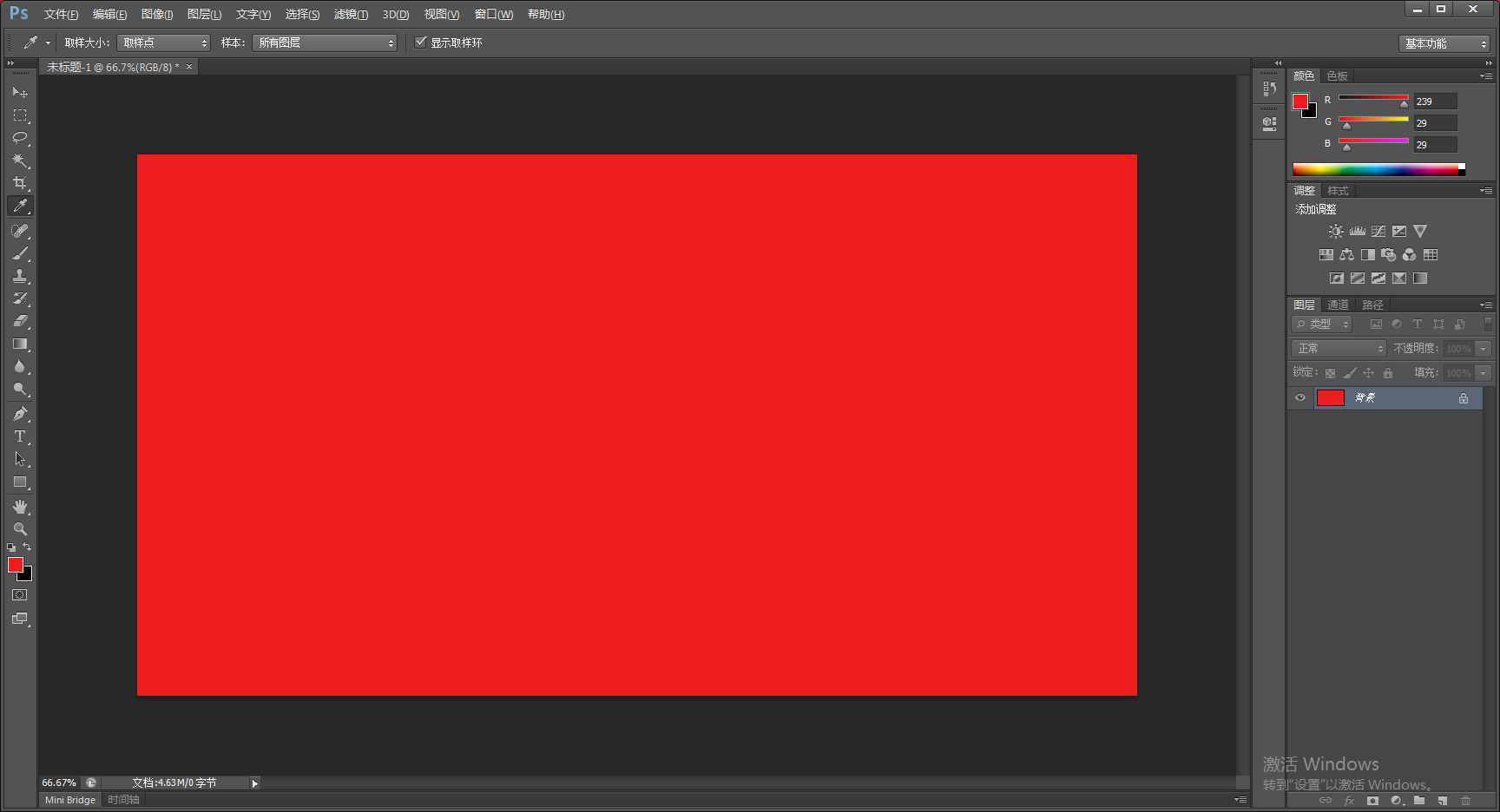
Task: Click the delete layer trash icon
Action: 1466,801
